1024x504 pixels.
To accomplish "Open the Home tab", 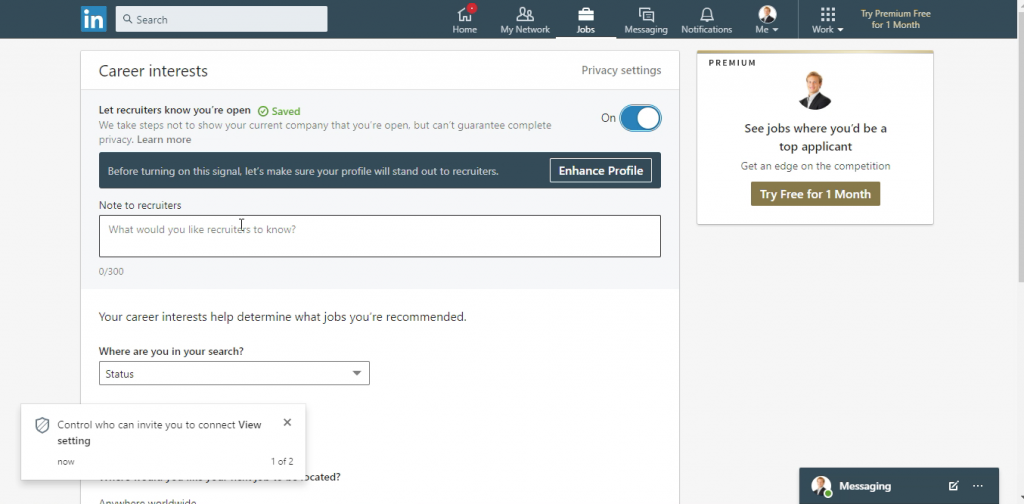I will point(464,20).
